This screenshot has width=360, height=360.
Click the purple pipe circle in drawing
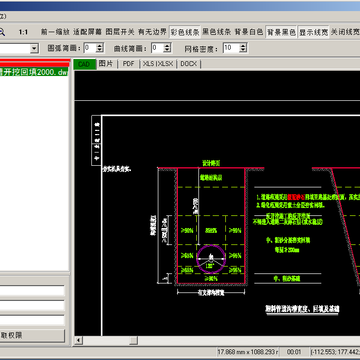pos(210,259)
